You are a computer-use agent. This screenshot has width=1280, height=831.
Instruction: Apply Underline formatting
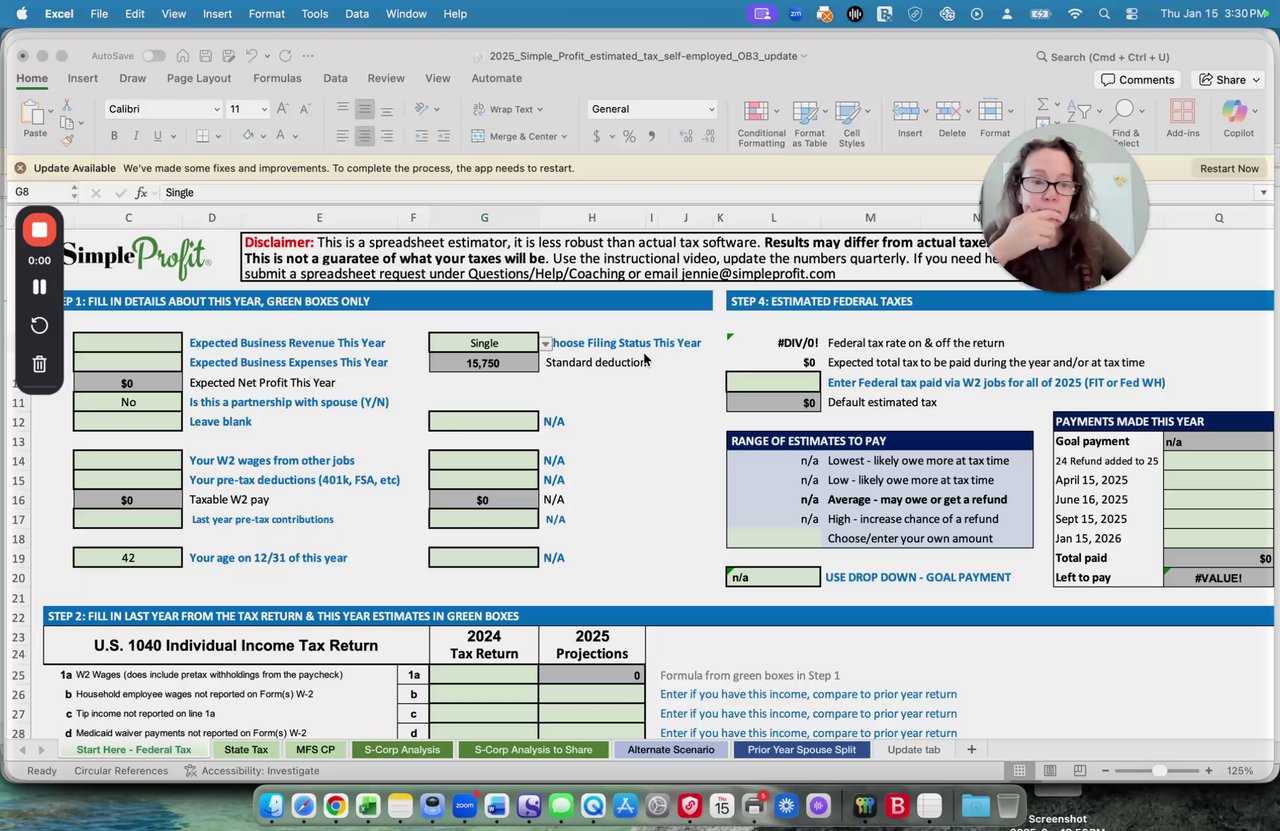[158, 136]
